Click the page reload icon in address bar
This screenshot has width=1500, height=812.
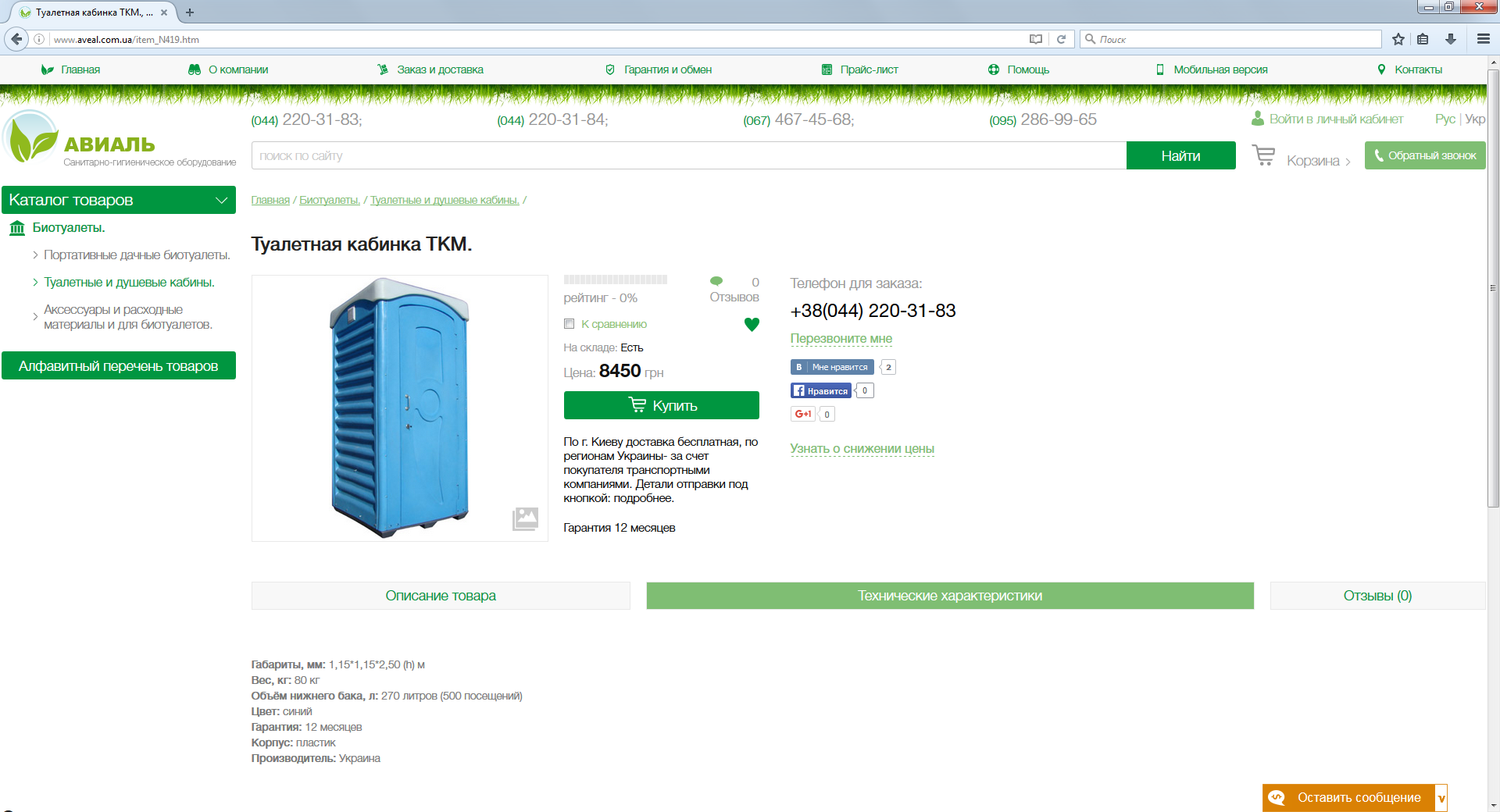1061,39
